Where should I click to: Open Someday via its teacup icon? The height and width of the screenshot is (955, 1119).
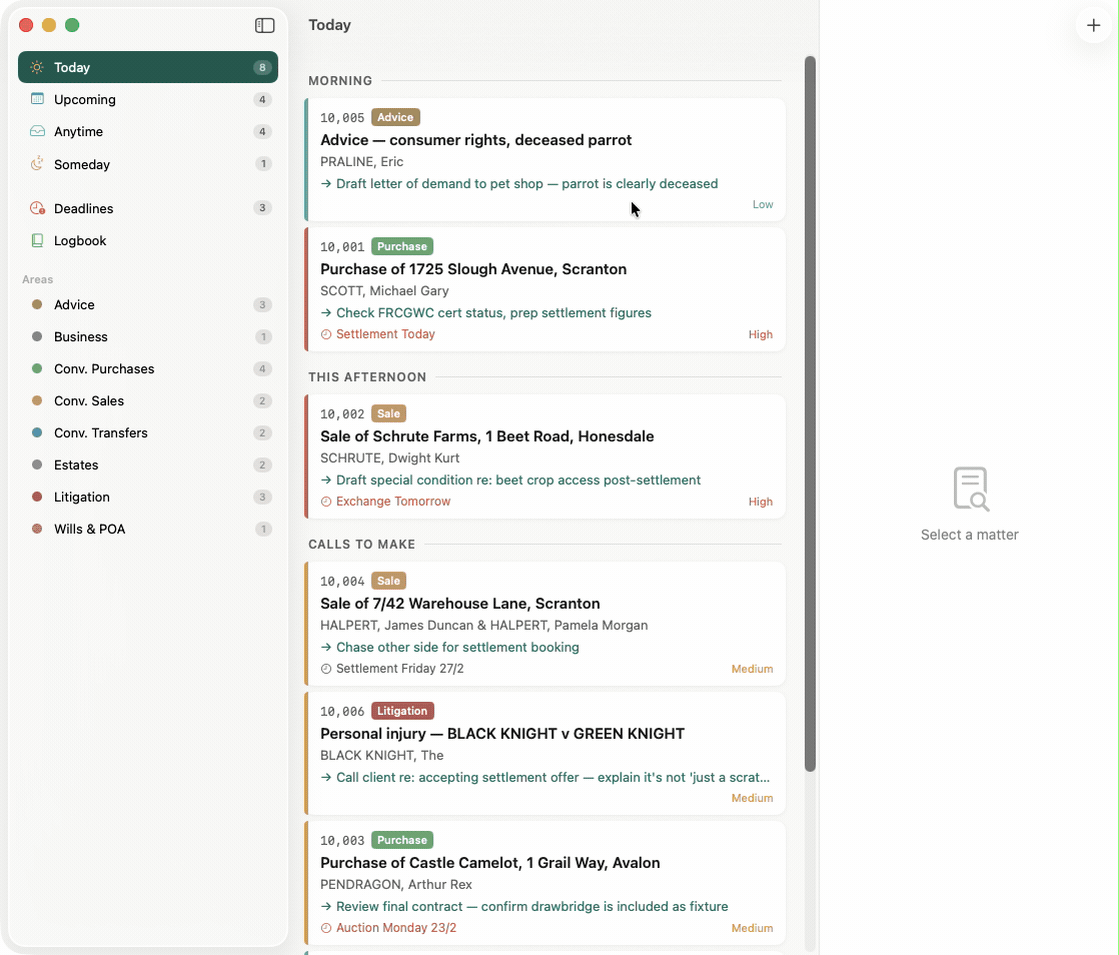coord(36,164)
